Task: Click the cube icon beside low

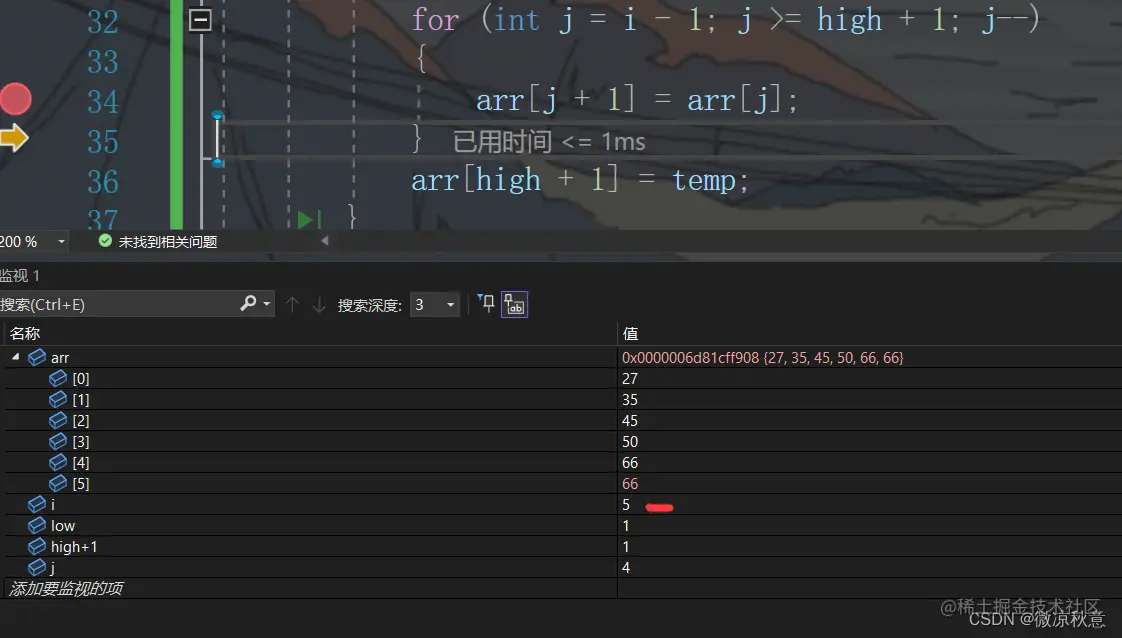Action: (36, 526)
